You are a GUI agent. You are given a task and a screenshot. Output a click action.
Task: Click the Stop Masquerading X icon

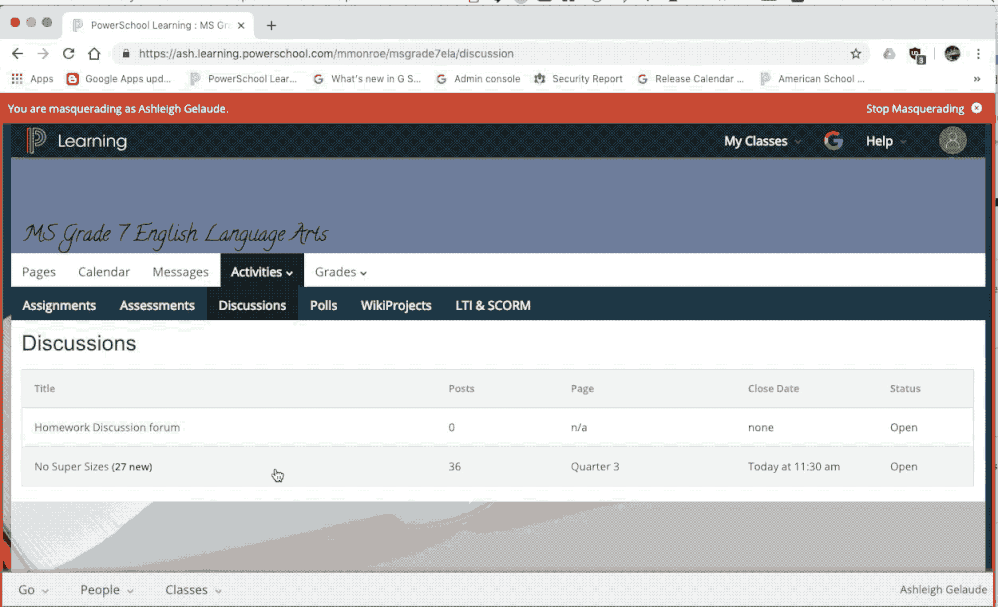pyautogui.click(x=976, y=108)
